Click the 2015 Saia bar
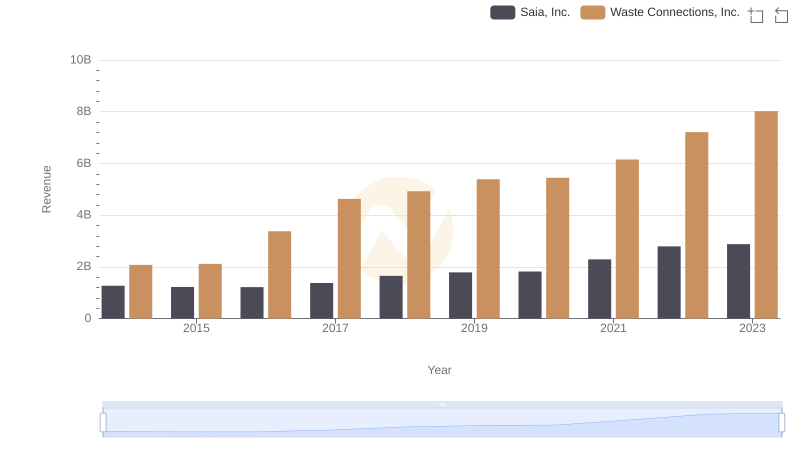This screenshot has width=800, height=461. (182, 302)
